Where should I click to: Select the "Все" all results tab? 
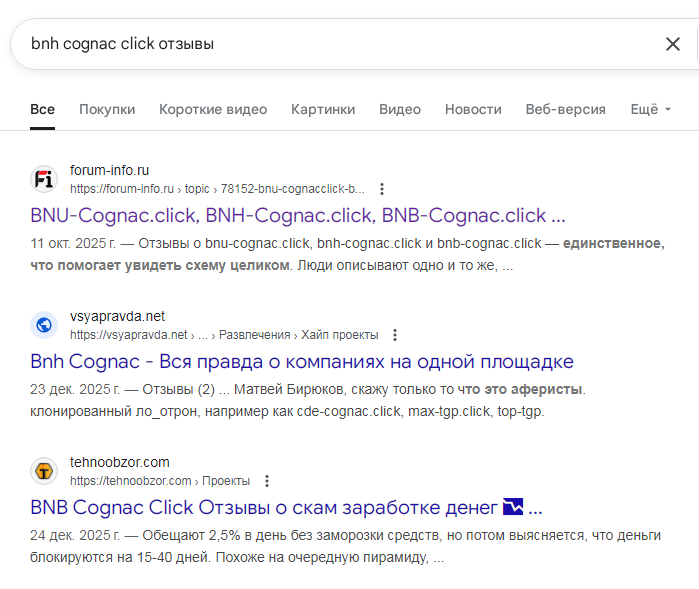(x=42, y=109)
